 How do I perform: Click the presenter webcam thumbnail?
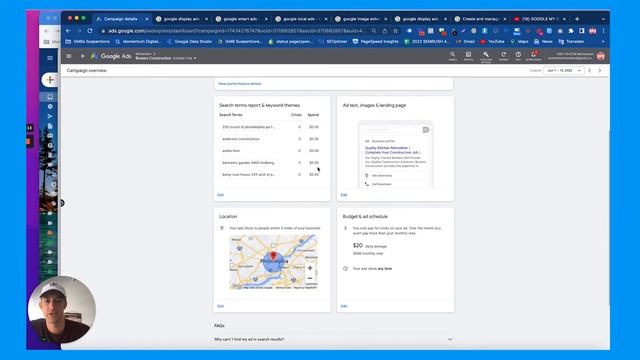tap(61, 310)
